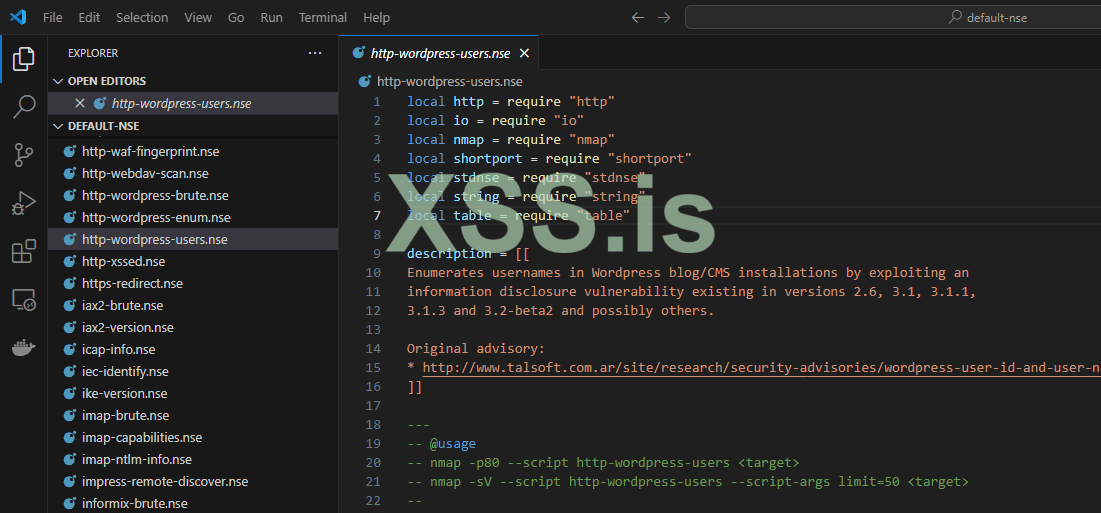Screen dimensions: 1101x513
Task: Collapse the DEFAULT-NSE folder section
Action: point(193,126)
